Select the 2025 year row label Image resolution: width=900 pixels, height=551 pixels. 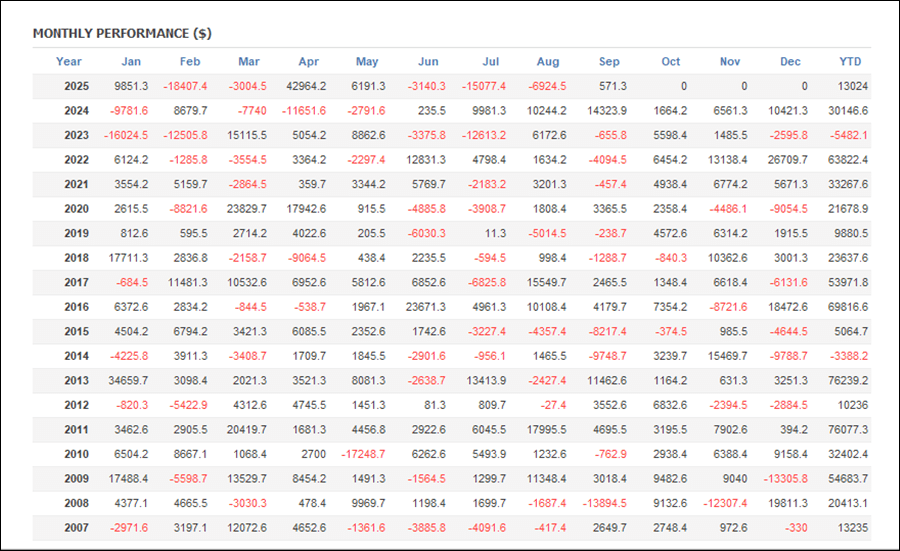[x=77, y=87]
